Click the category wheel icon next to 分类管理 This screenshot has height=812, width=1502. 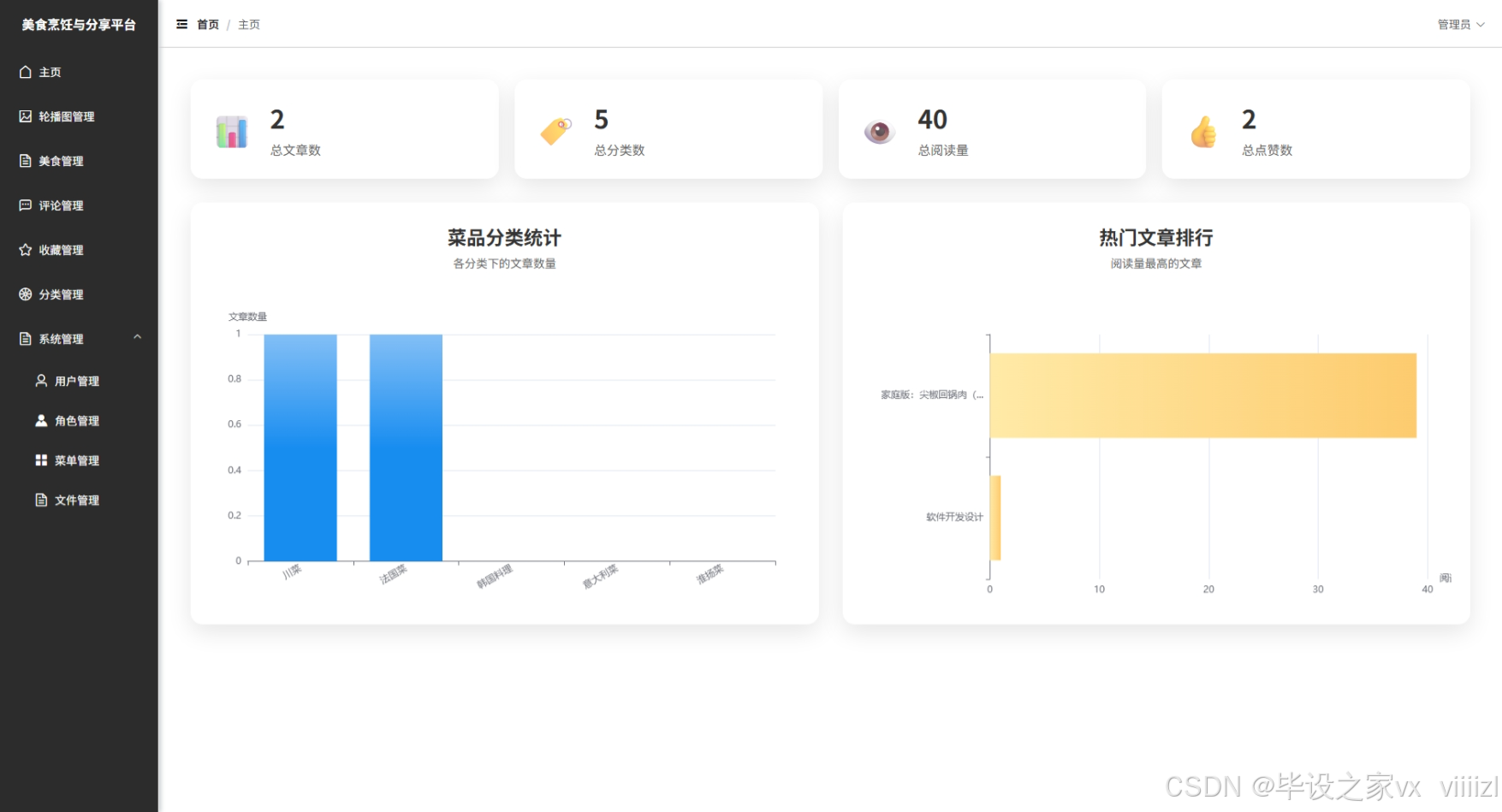(26, 294)
